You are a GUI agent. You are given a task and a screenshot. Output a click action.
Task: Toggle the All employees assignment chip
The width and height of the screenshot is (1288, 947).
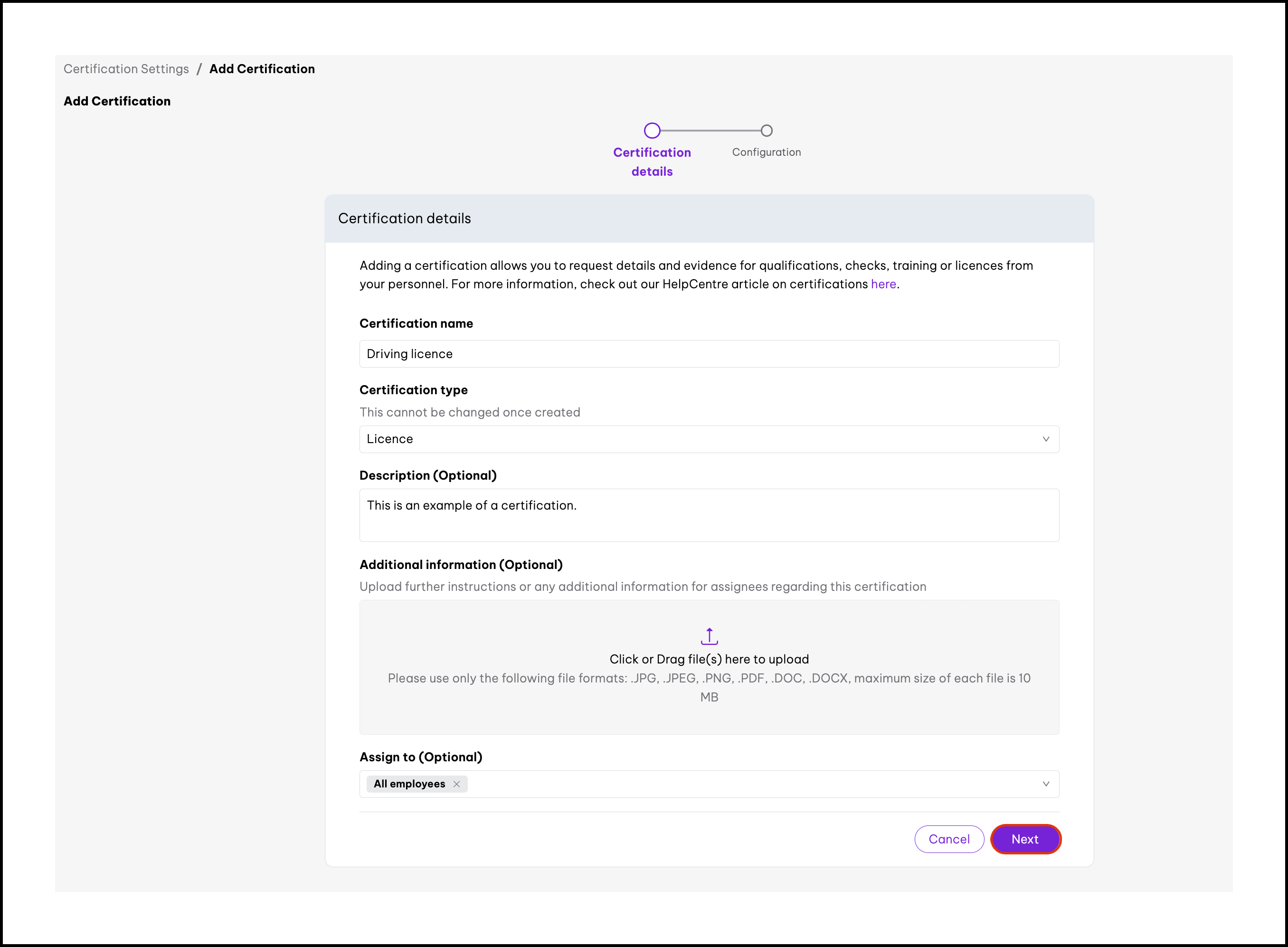410,784
